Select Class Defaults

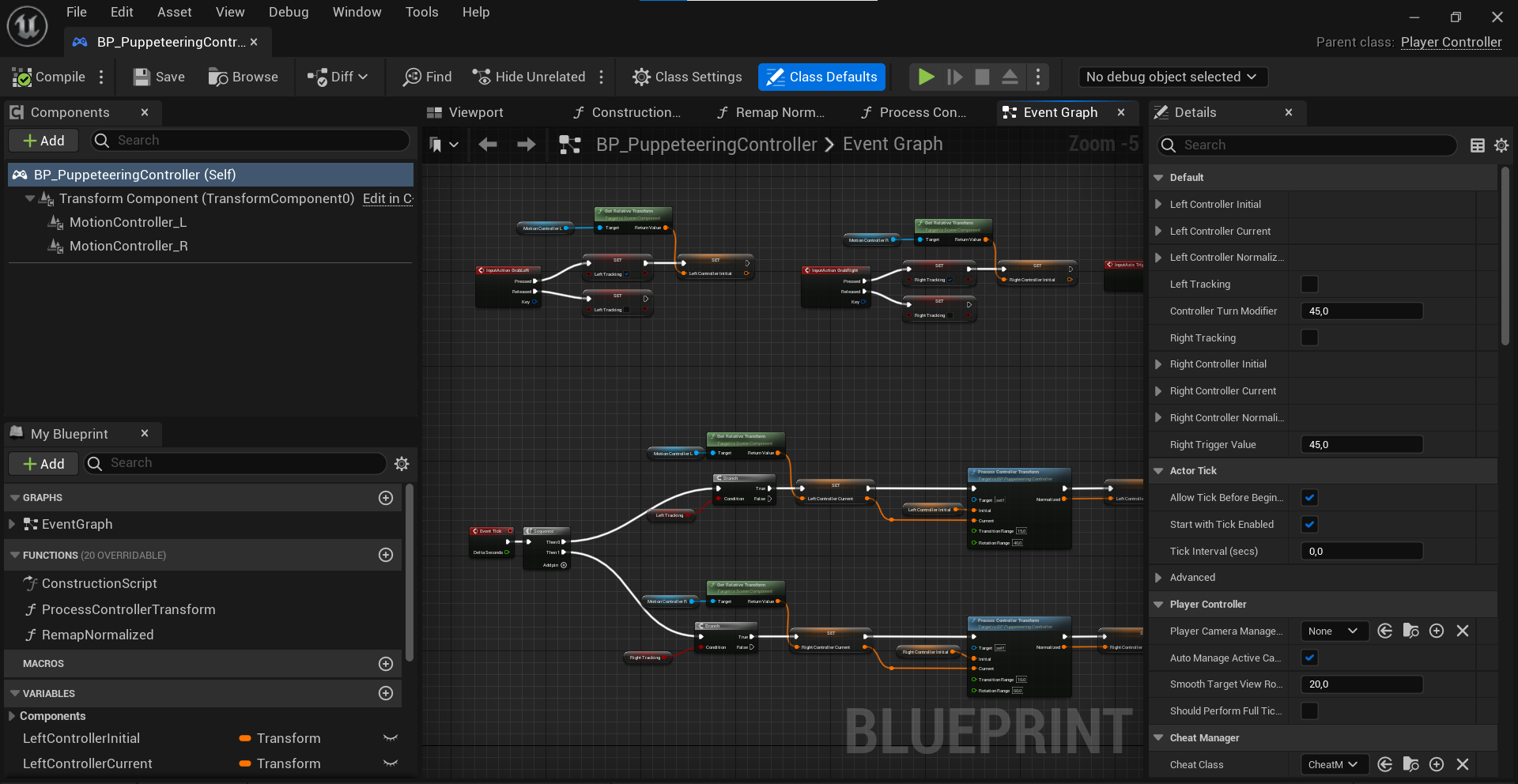point(821,77)
